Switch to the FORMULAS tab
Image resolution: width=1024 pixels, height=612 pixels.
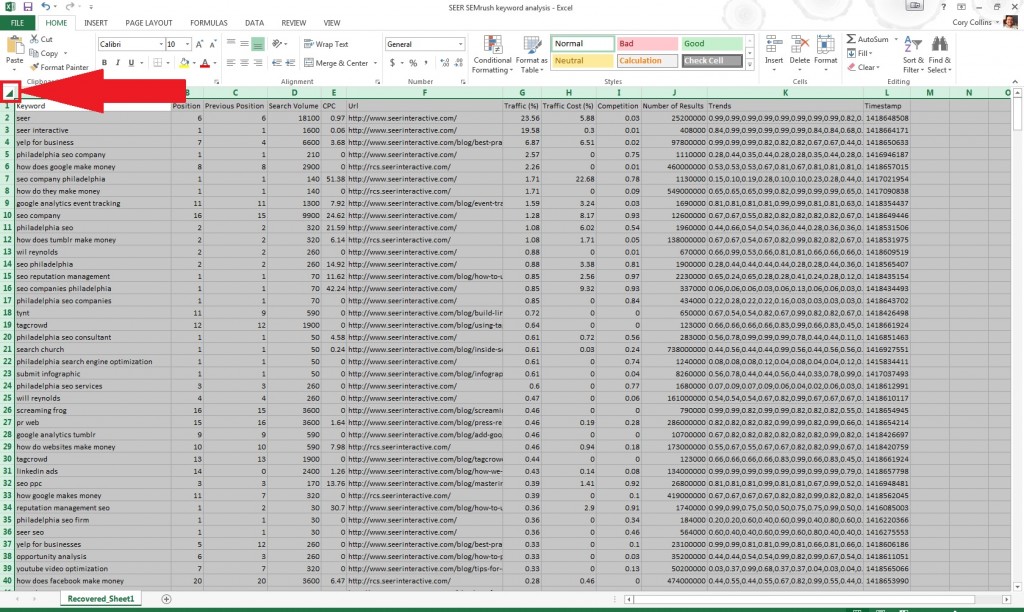[x=209, y=23]
